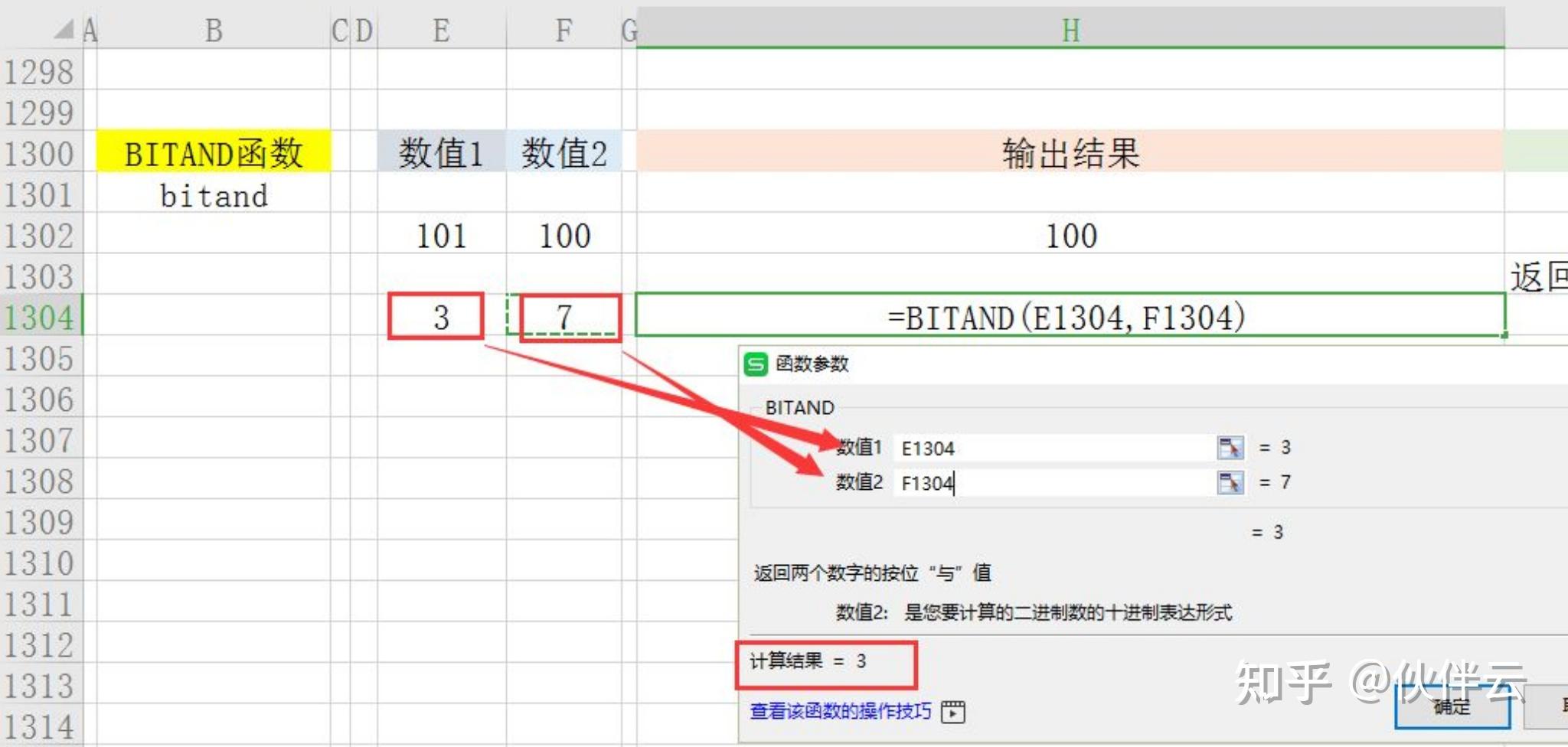
Task: Click cell E1302 containing 101
Action: tap(442, 235)
